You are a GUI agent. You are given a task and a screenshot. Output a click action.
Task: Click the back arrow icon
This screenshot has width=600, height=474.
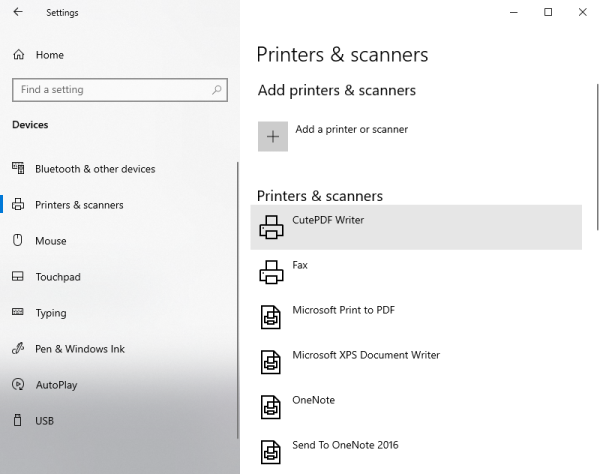point(18,13)
